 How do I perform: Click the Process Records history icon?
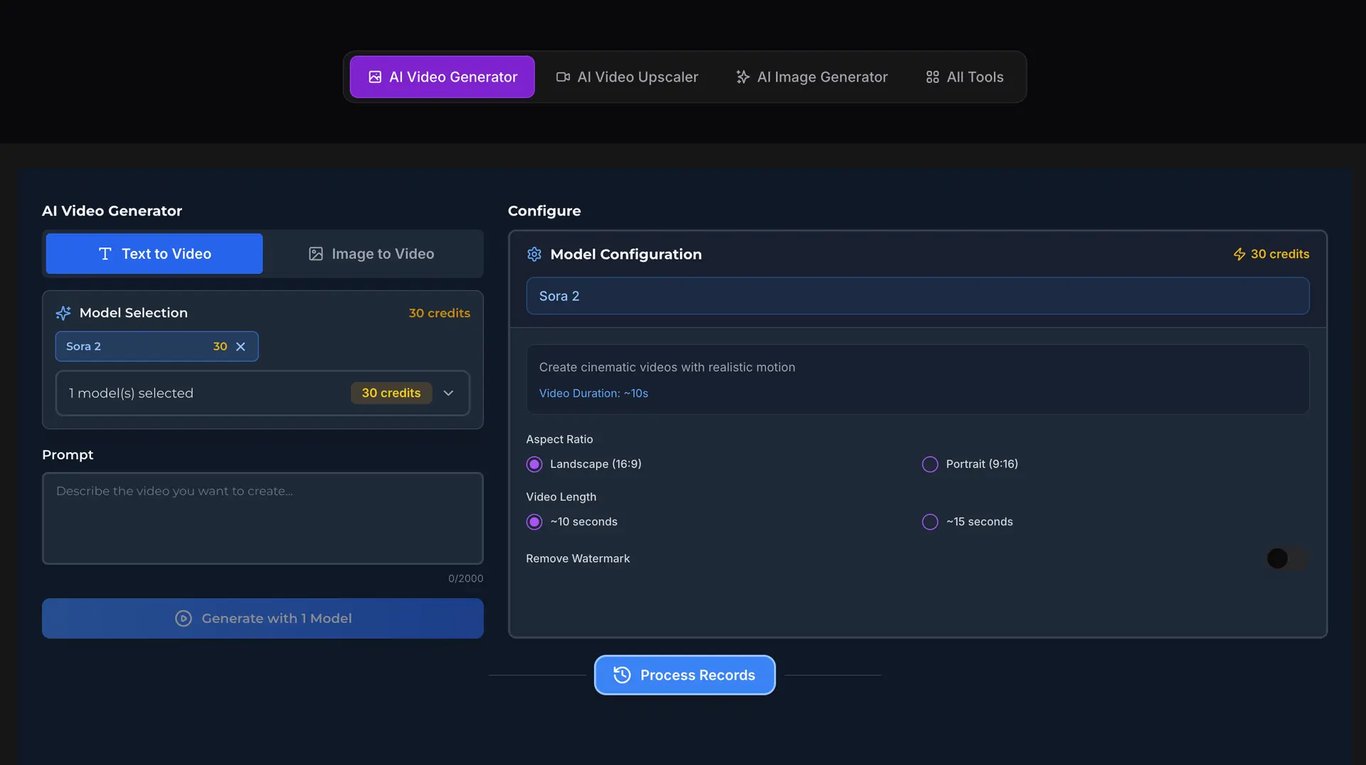click(x=622, y=675)
